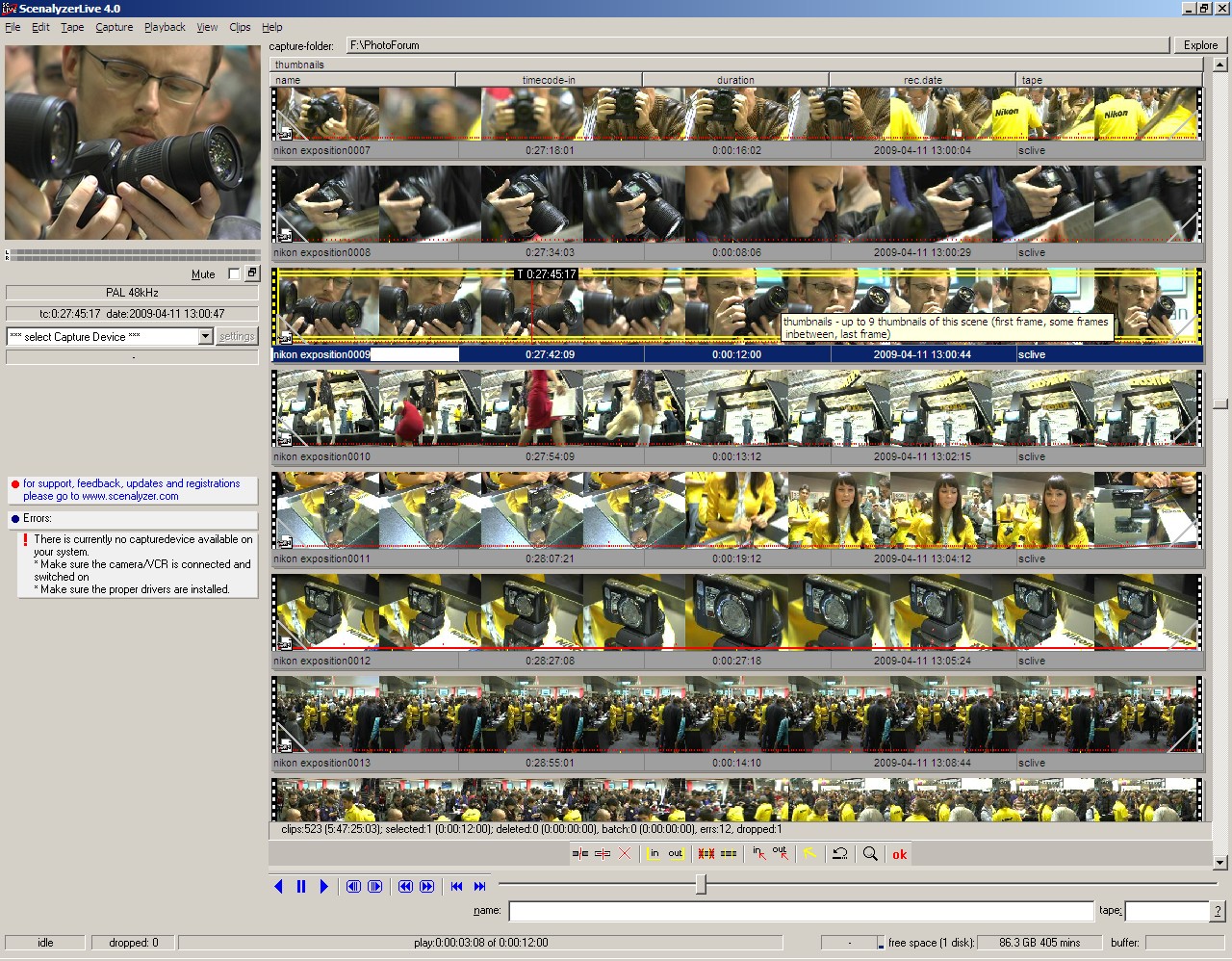The height and width of the screenshot is (961, 1232).
Task: Click the undo arrow icon
Action: (840, 854)
